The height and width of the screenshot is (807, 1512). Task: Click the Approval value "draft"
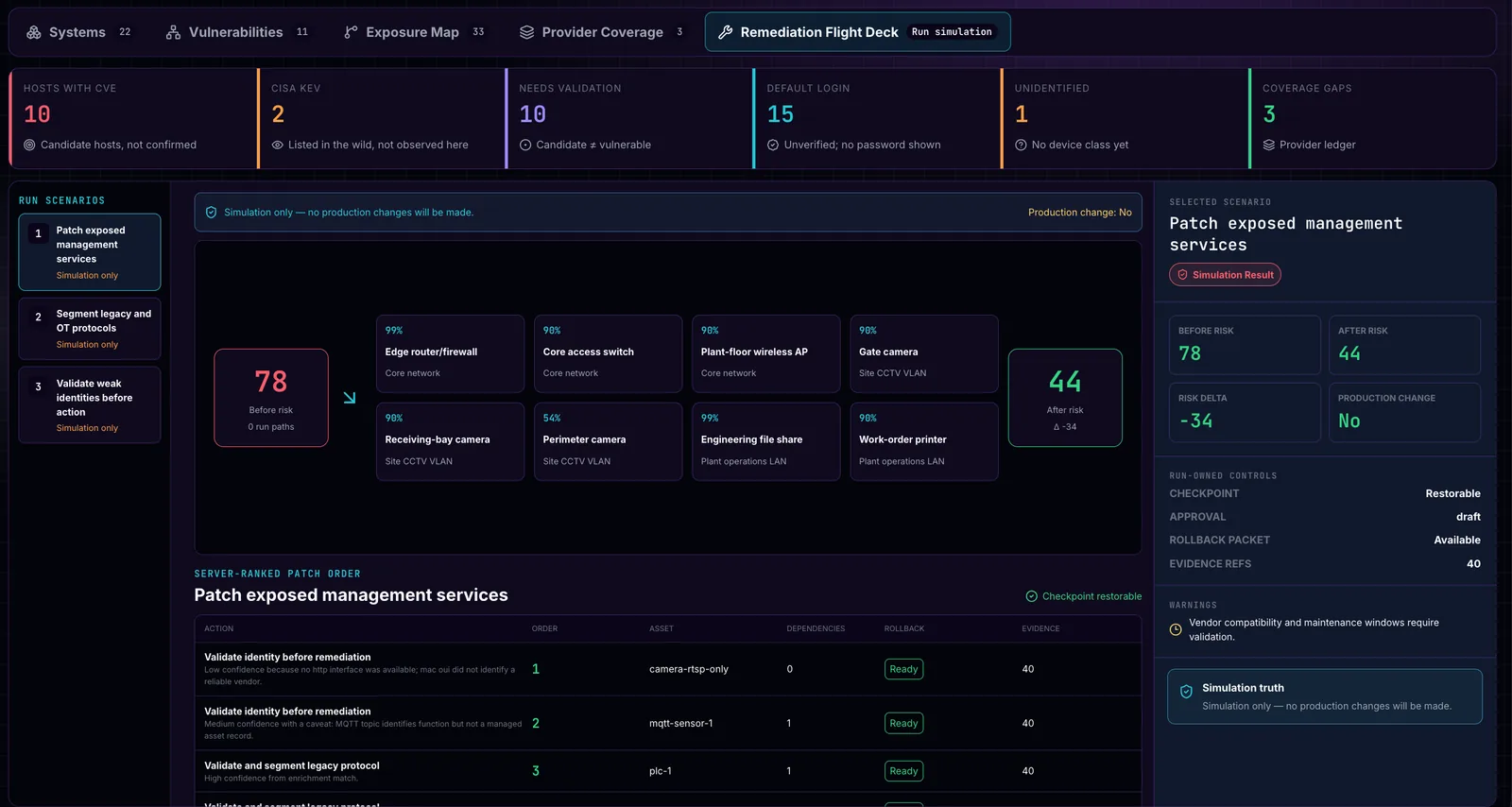(1469, 517)
